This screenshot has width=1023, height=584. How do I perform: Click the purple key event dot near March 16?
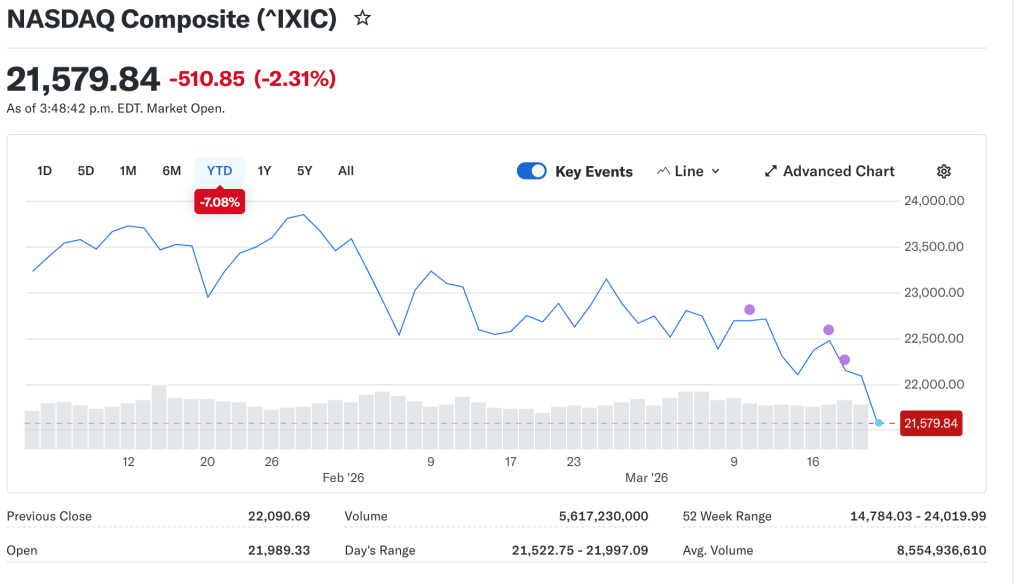pyautogui.click(x=828, y=330)
